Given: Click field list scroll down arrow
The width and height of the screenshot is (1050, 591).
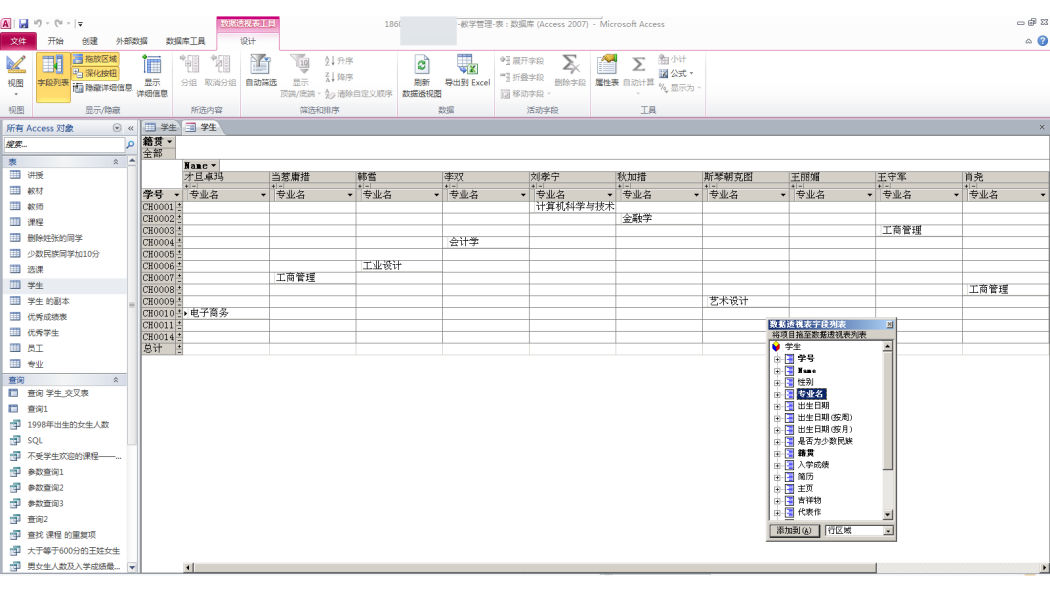Looking at the screenshot, I should pos(888,515).
